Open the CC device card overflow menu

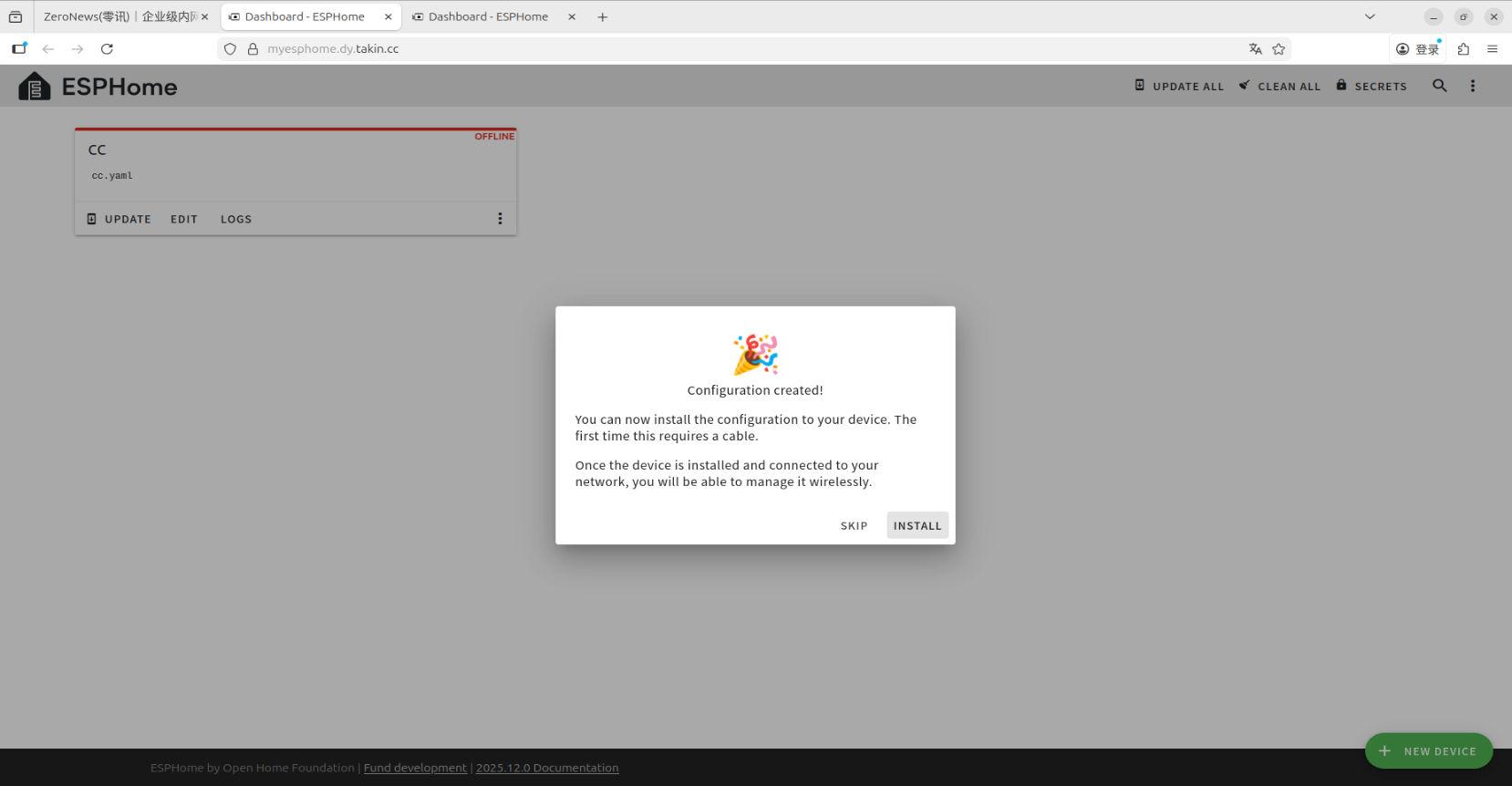pos(500,219)
